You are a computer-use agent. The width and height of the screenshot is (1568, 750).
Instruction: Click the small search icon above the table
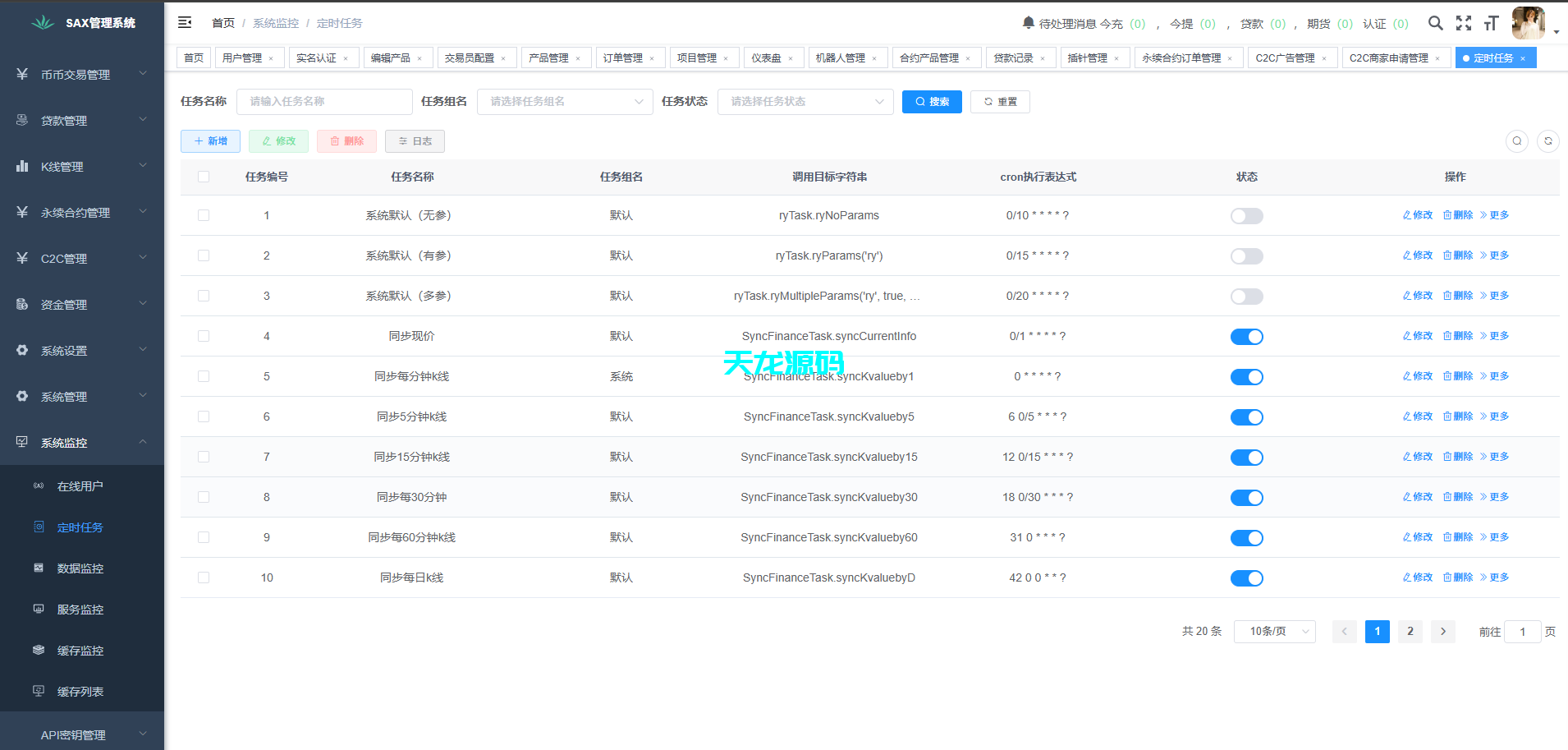coord(1516,140)
